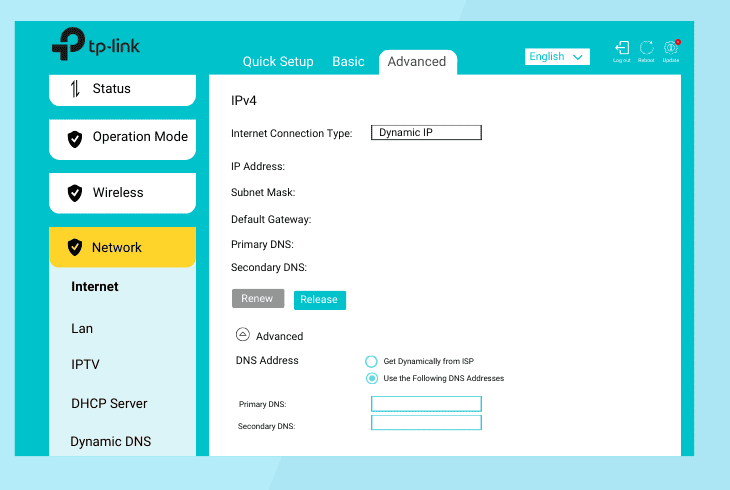Select Use the Following DNS Addresses radio

click(x=372, y=378)
